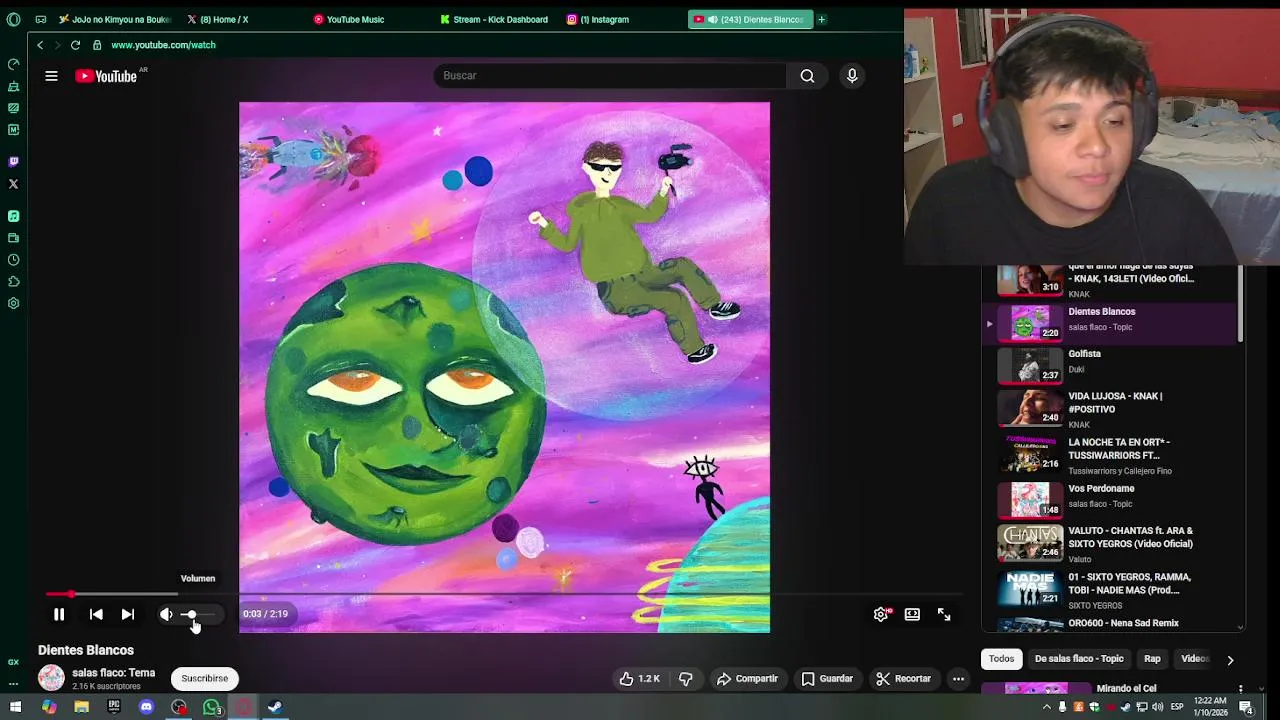
Task: Play 'VALUTO - CHANTAS' from playlist
Action: [1110, 543]
